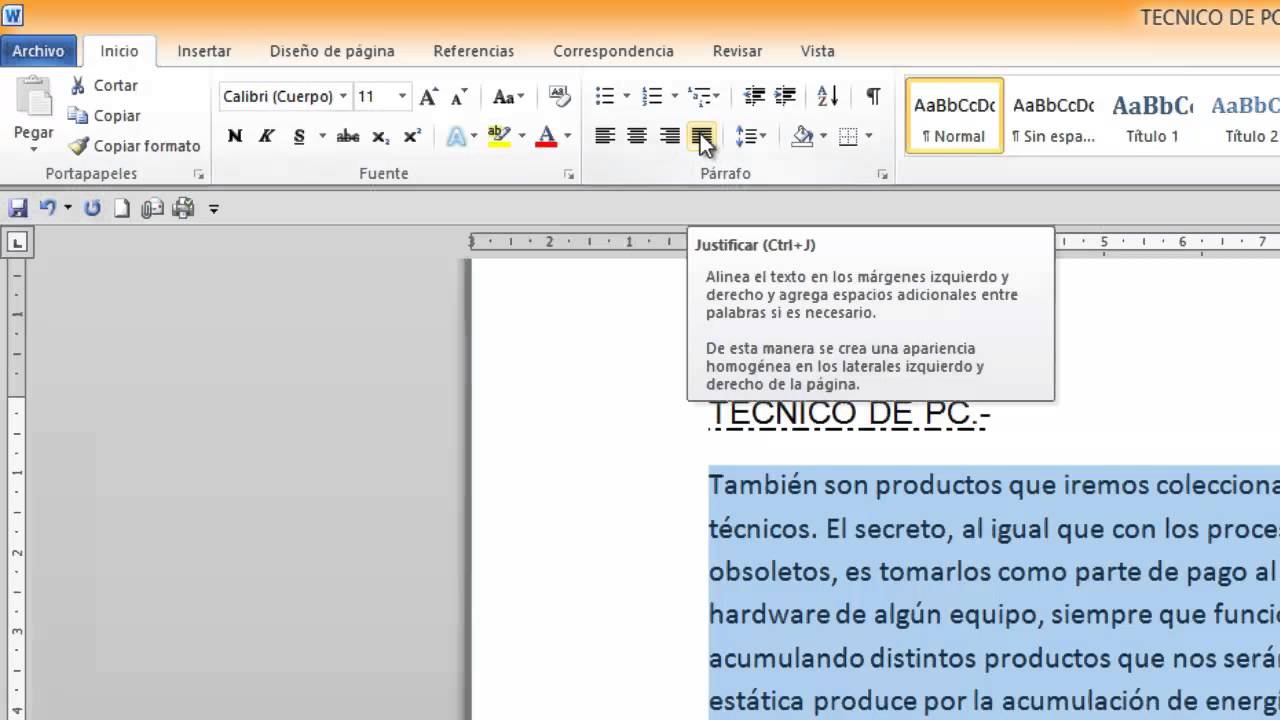Switch to the Insertar tab
The width and height of the screenshot is (1280, 720).
tap(204, 51)
